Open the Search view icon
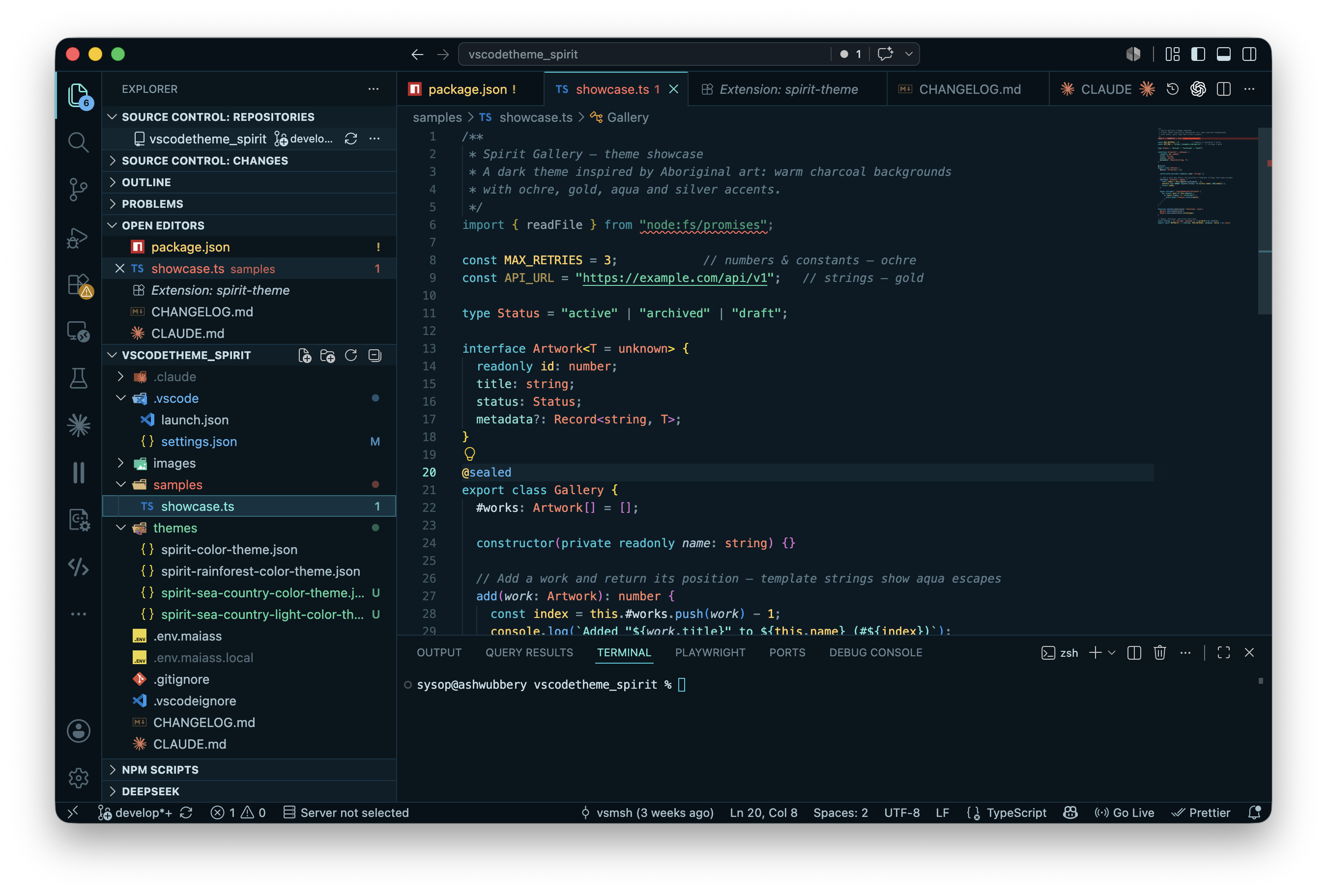Image resolution: width=1327 pixels, height=896 pixels. pyautogui.click(x=78, y=142)
